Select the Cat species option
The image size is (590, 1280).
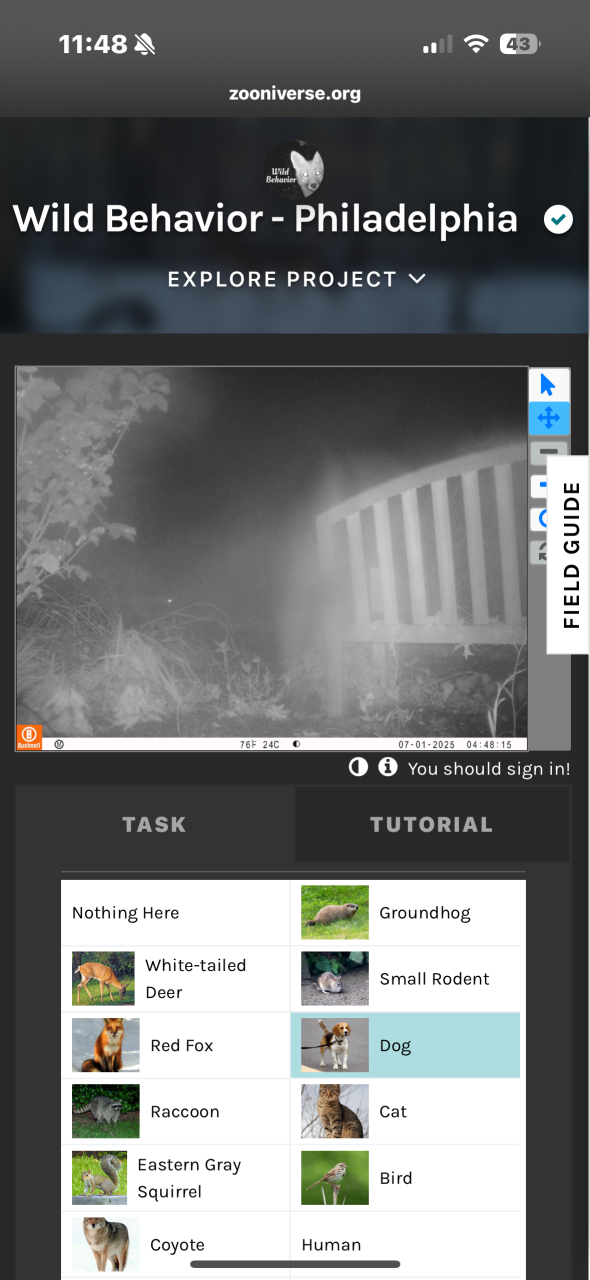pos(406,1111)
